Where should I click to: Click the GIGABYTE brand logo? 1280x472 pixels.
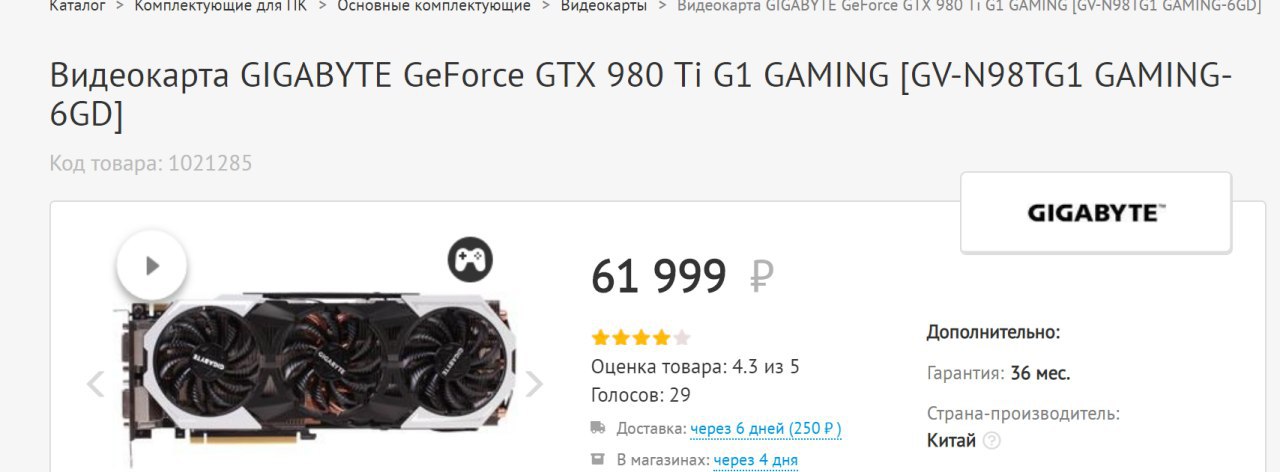(1096, 213)
